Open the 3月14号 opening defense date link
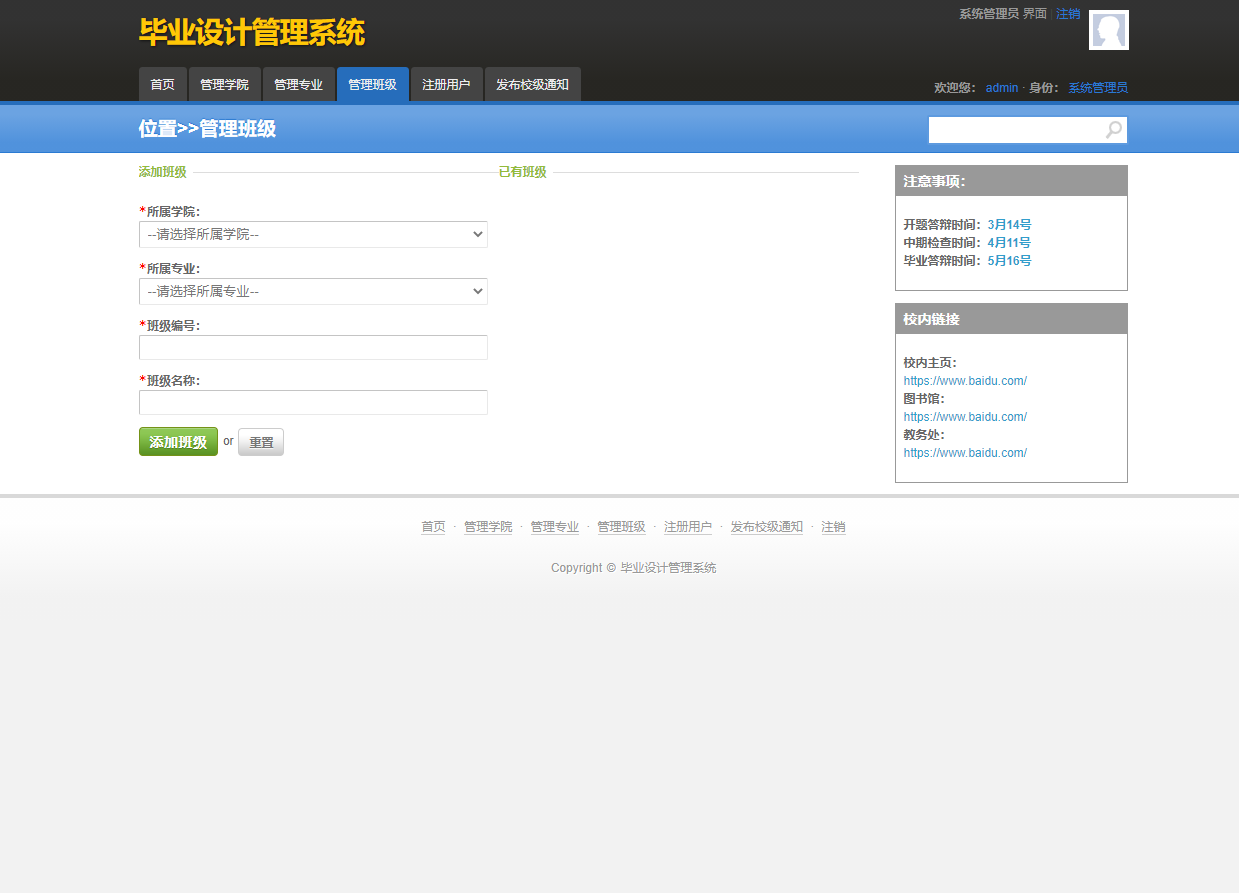 point(1009,224)
